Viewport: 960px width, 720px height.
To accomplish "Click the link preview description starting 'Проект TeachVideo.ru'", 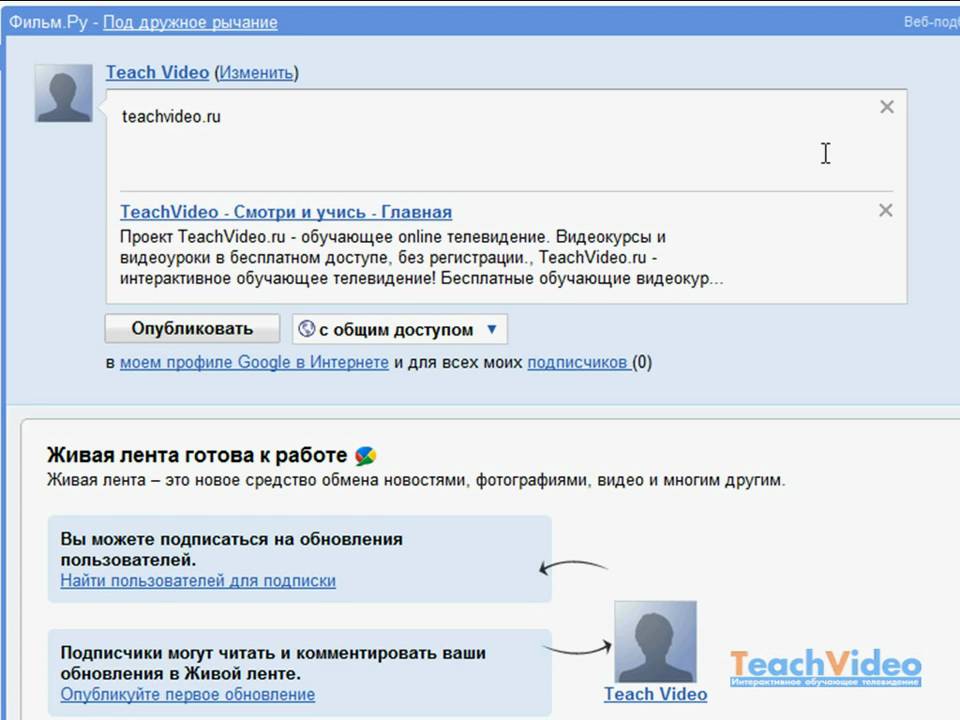I will click(421, 258).
